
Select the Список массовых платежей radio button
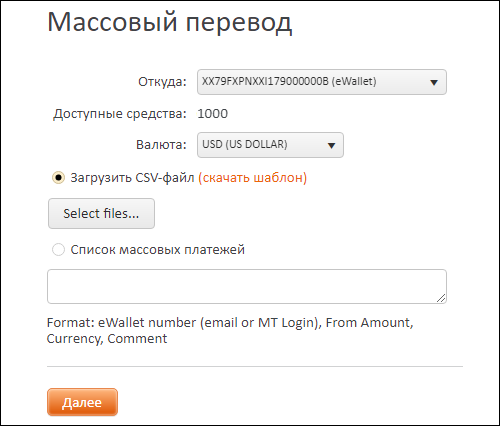[x=58, y=250]
